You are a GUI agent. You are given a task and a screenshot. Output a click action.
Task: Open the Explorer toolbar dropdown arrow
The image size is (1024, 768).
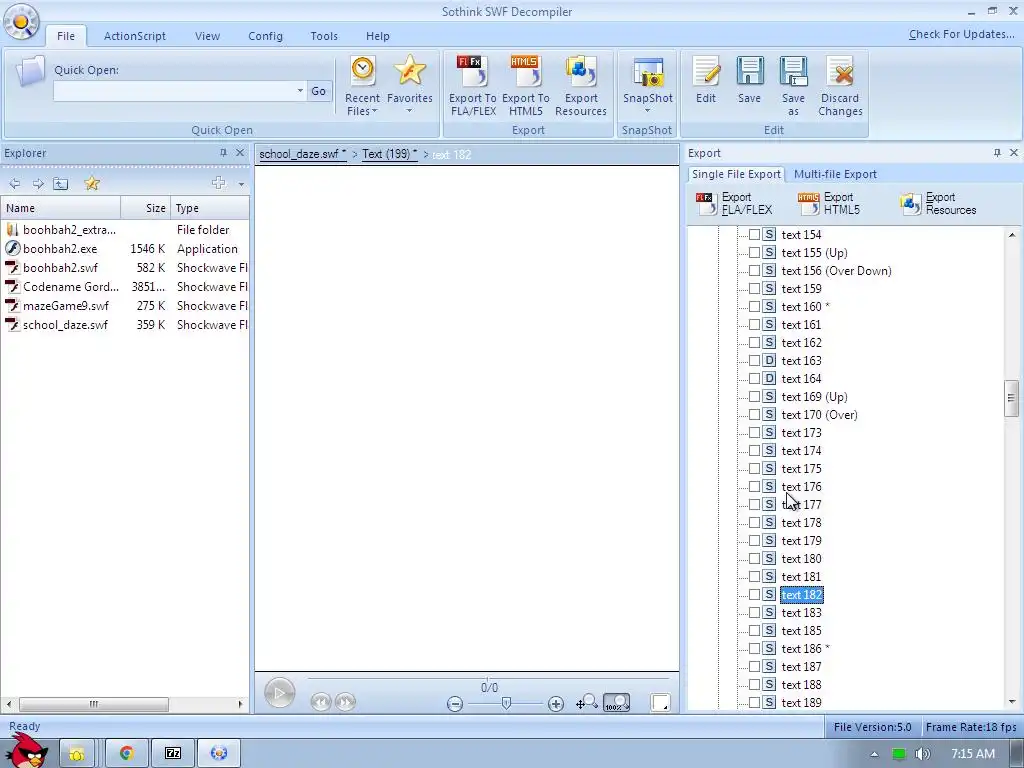241,184
